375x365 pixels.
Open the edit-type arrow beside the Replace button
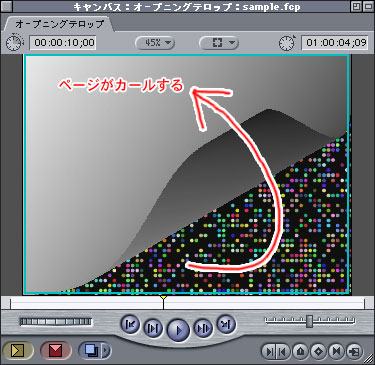point(106,350)
